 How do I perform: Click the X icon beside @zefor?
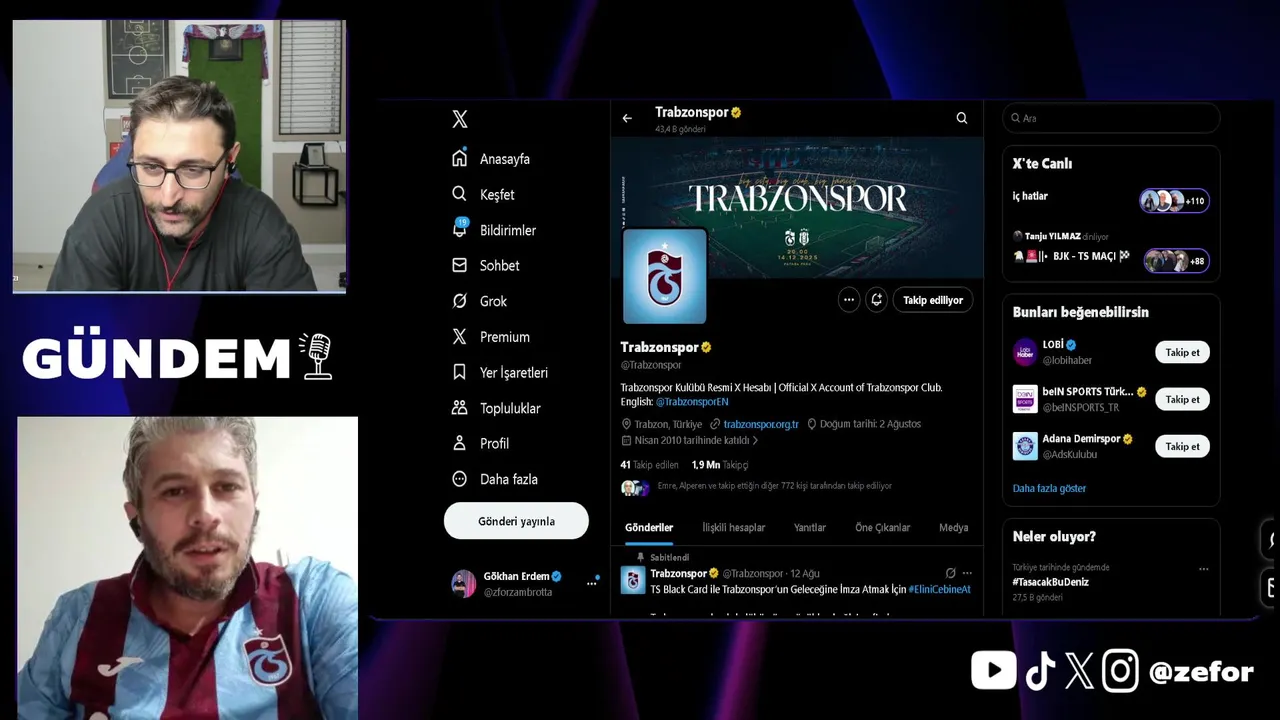coord(1079,671)
